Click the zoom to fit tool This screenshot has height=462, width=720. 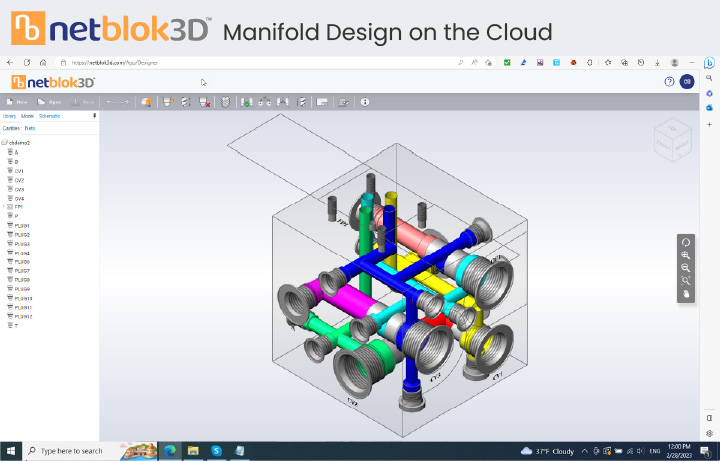pos(686,281)
